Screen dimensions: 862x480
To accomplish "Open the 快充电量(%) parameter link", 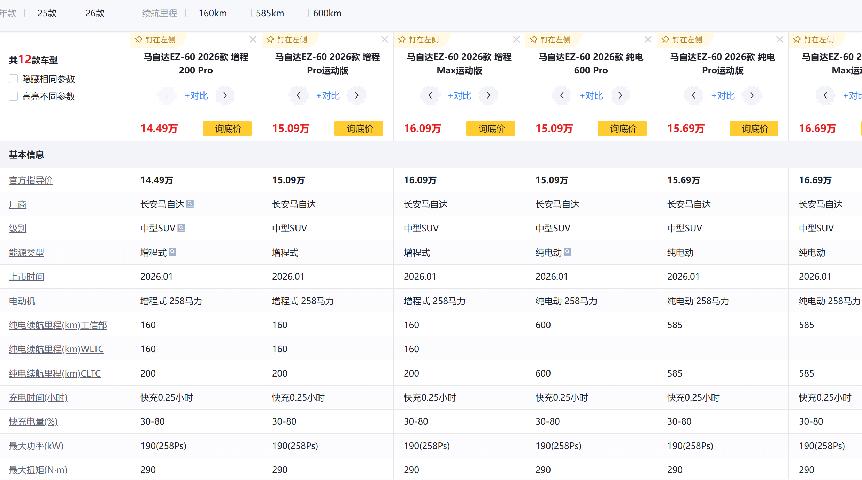I will (x=33, y=422).
